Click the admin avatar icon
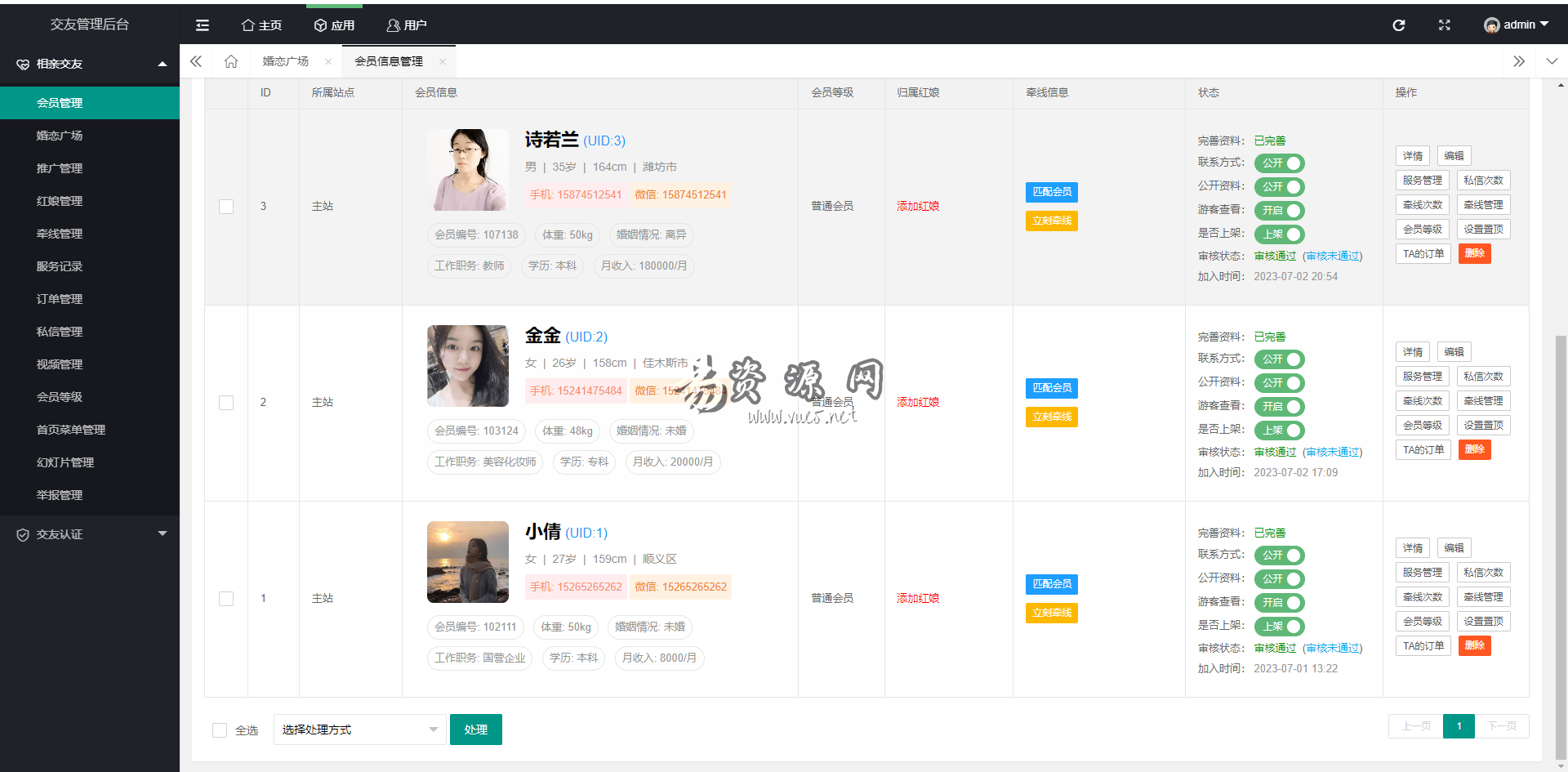The image size is (1568, 772). pos(1492,25)
